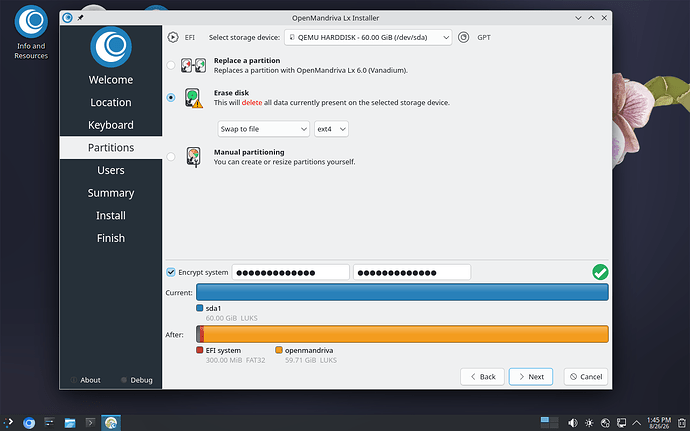Click the OpenMandriva Lx Installer window title
The image size is (690, 431).
335,18
